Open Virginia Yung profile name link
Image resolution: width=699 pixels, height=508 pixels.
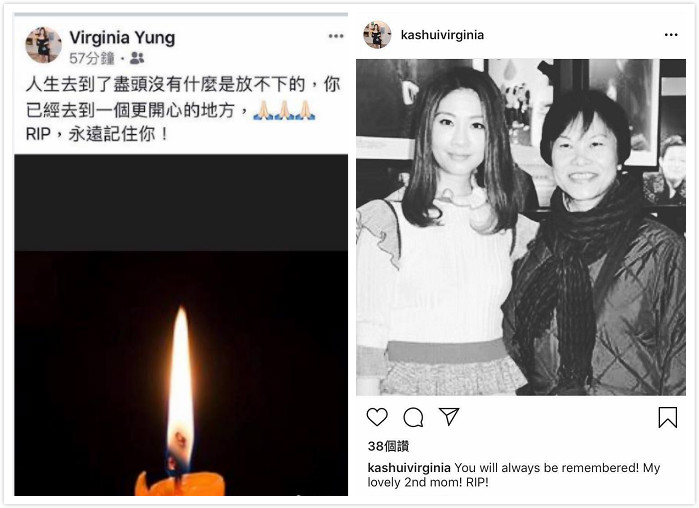click(122, 38)
